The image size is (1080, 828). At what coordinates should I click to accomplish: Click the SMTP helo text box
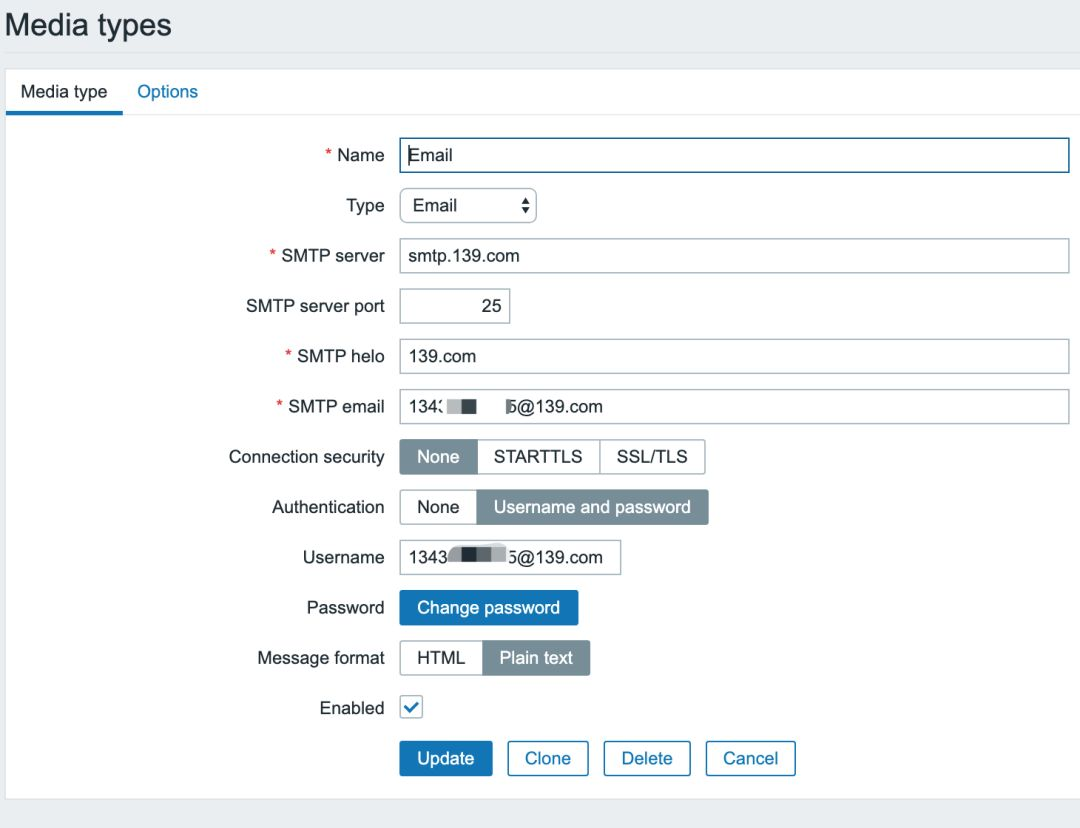734,356
